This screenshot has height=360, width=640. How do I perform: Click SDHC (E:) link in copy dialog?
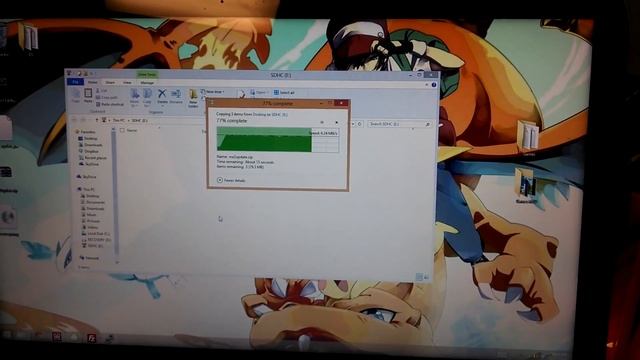280,115
